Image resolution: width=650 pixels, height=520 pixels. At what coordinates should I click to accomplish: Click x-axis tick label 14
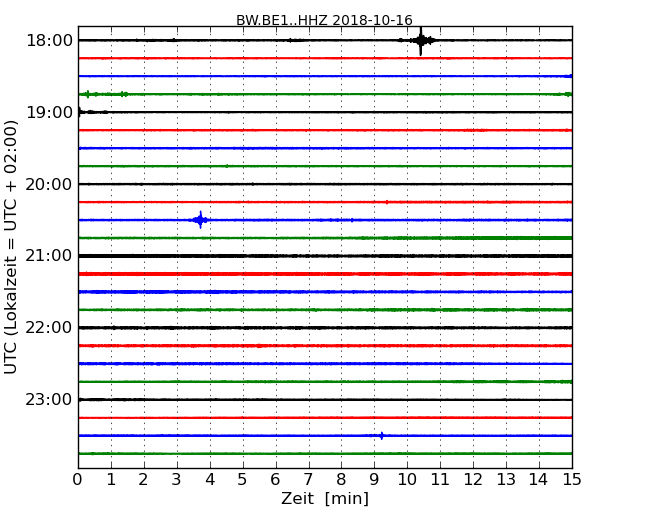click(539, 479)
